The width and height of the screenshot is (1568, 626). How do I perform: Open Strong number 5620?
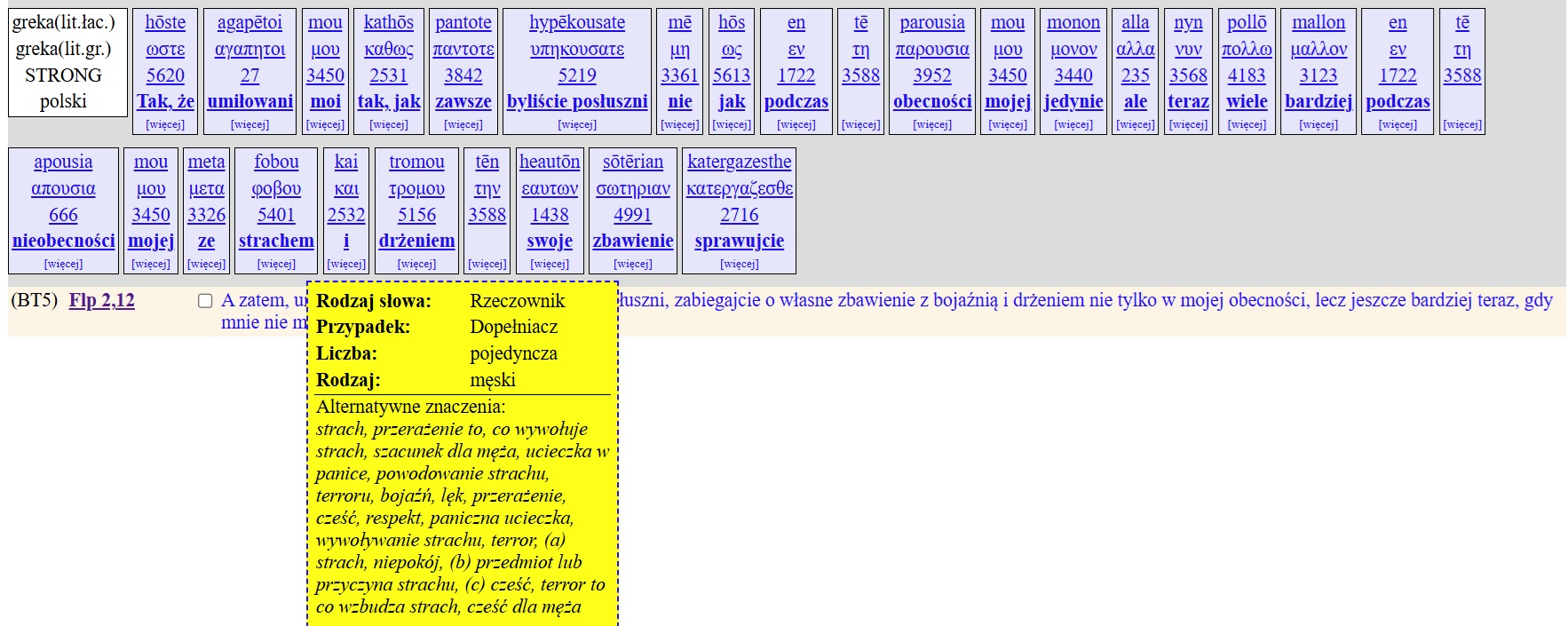point(165,75)
